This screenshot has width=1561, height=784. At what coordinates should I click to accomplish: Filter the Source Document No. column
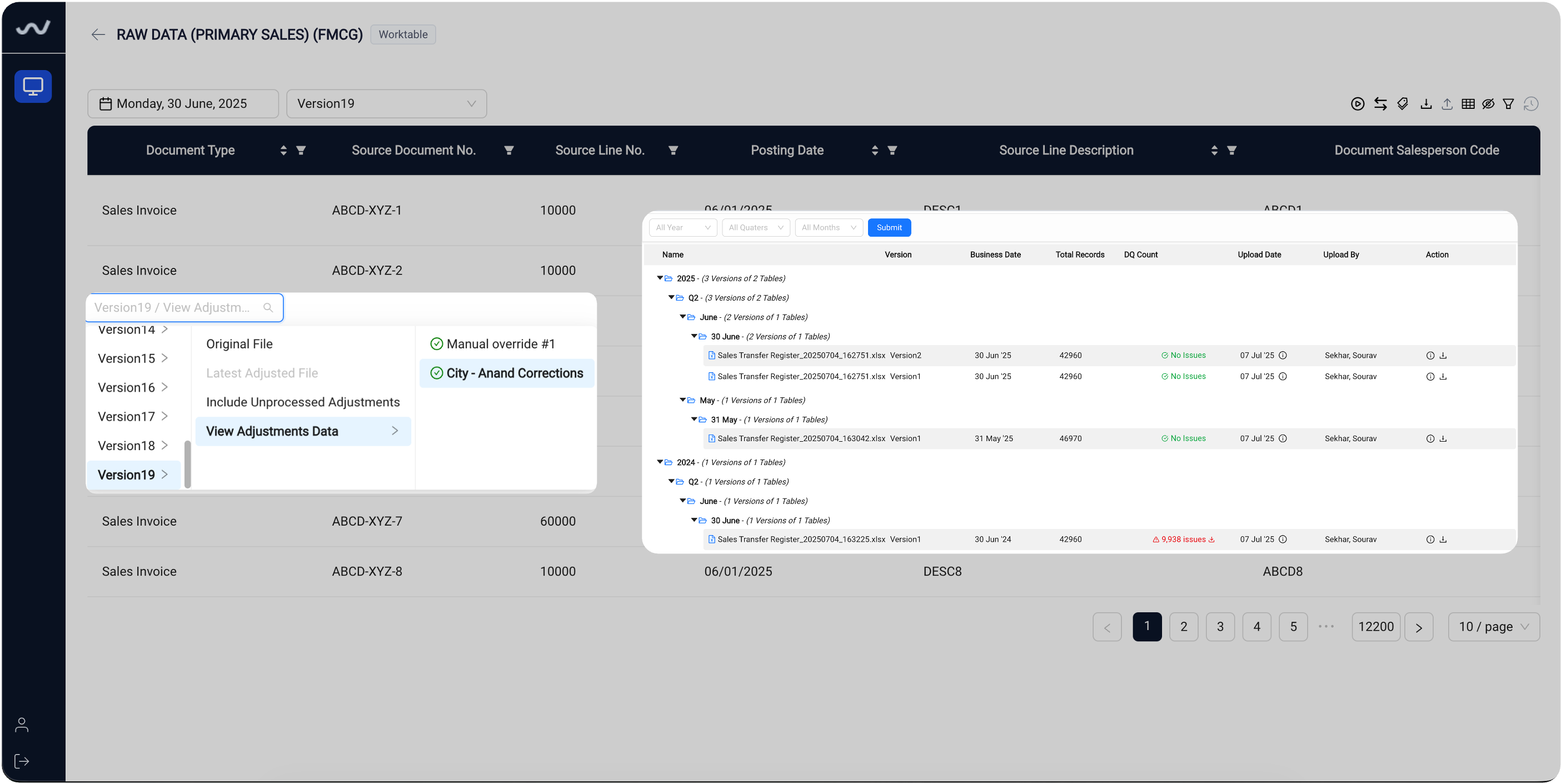509,150
